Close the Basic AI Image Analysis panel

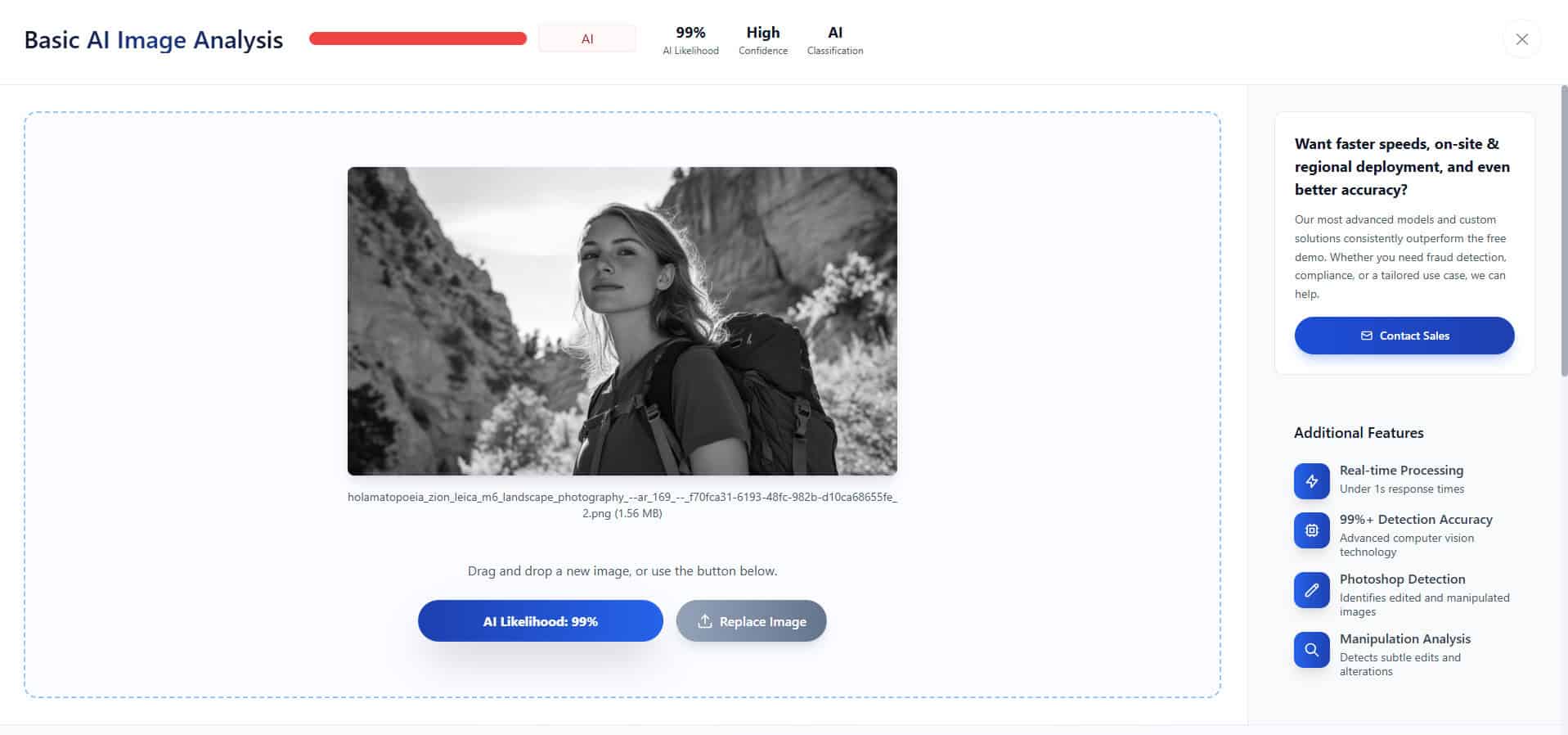(1521, 39)
